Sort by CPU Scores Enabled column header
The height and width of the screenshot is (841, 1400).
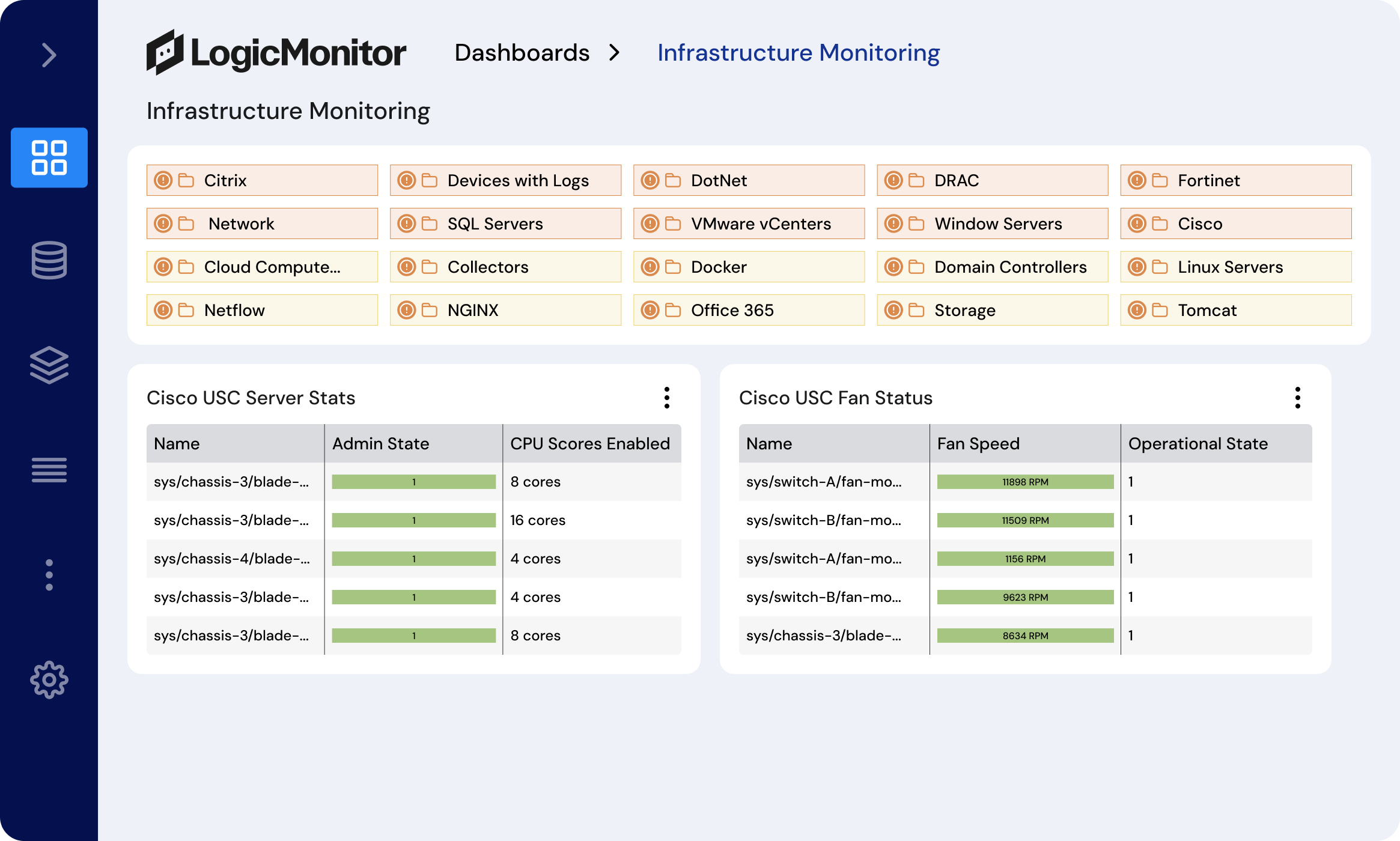tap(592, 443)
